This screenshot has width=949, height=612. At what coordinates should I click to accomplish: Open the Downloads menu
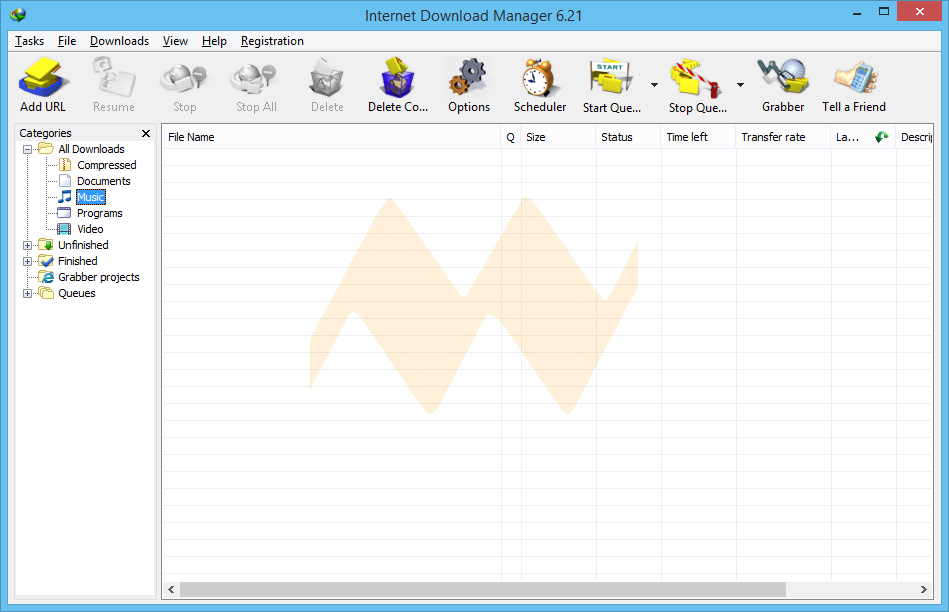tap(119, 41)
